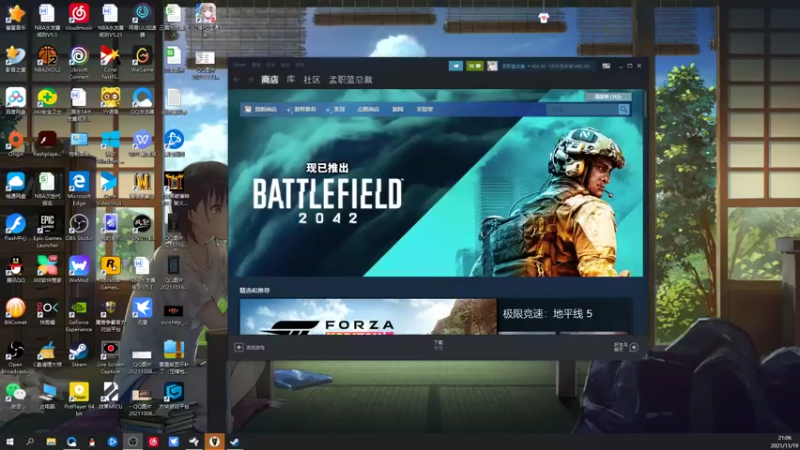800x450 pixels.
Task: Launch PotPlayer 64 bit shortcut
Action: click(79, 399)
